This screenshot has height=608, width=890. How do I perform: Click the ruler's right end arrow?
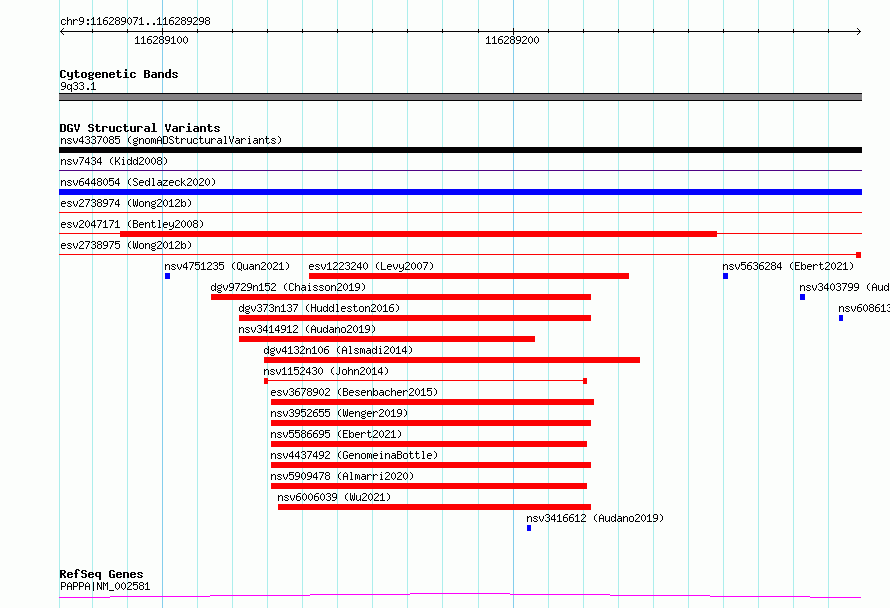coord(859,31)
